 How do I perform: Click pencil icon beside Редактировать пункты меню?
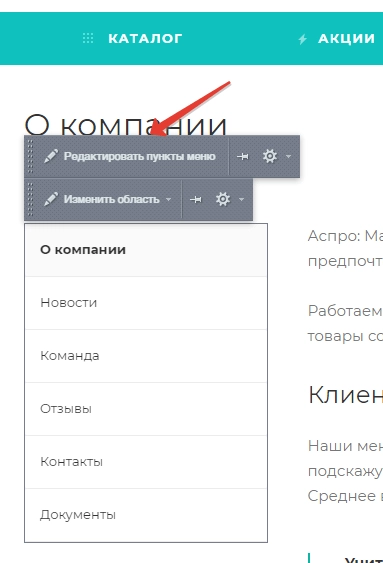pyautogui.click(x=51, y=157)
